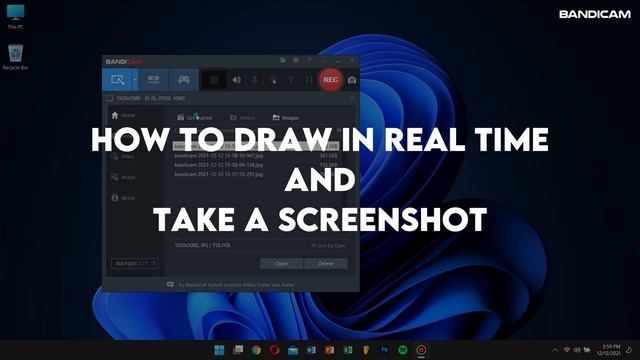
Task: Open the Video sidebar item
Action: pos(122,157)
